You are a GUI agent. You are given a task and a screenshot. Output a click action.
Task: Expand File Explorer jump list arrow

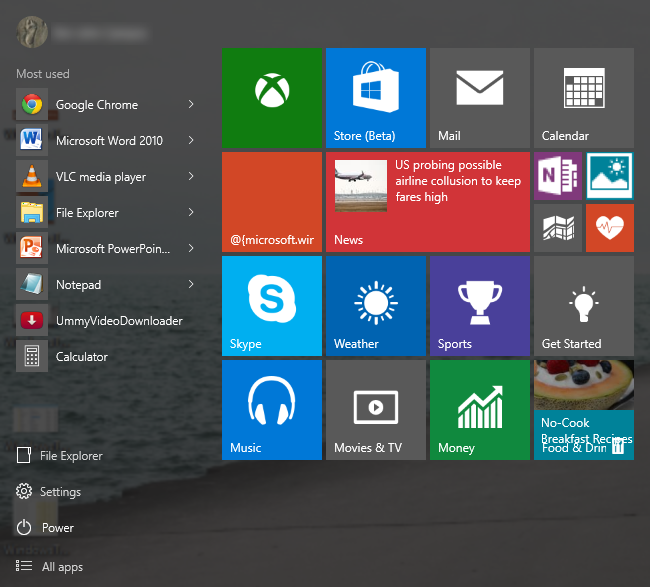191,212
